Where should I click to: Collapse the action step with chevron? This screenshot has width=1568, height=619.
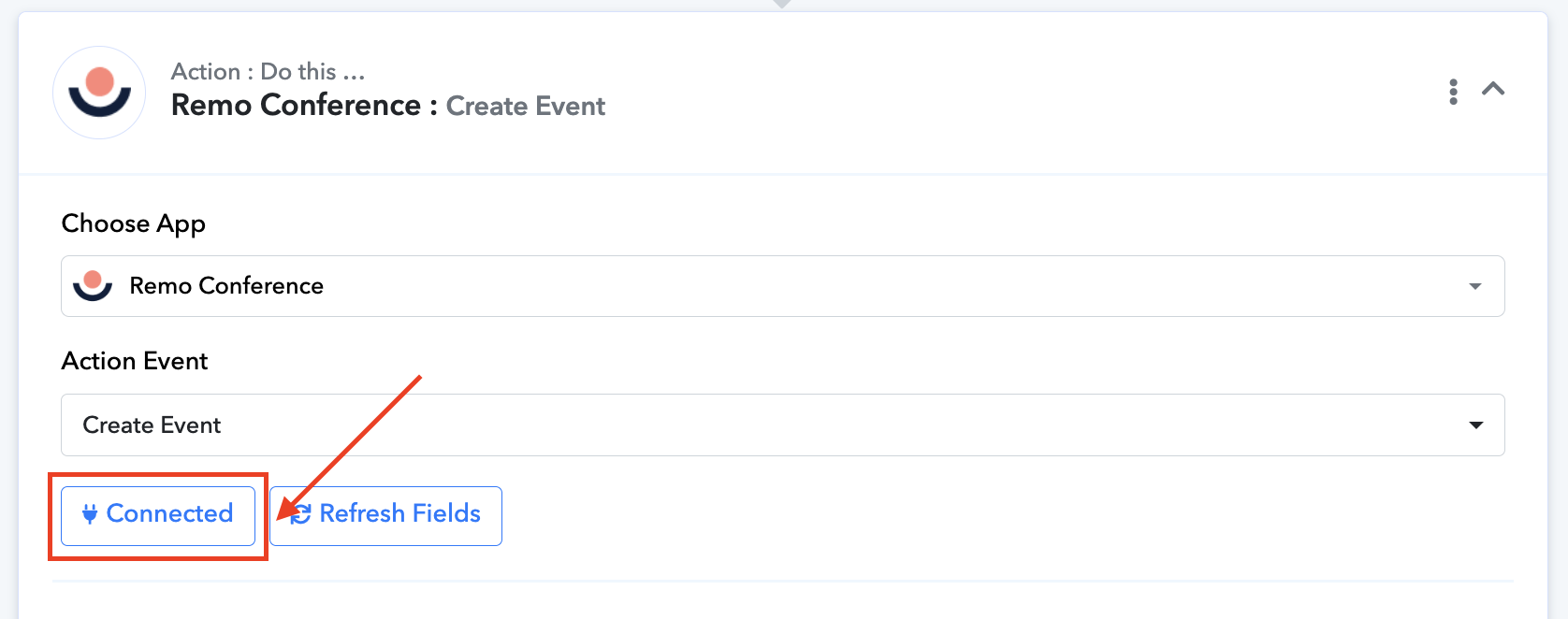click(x=1493, y=90)
